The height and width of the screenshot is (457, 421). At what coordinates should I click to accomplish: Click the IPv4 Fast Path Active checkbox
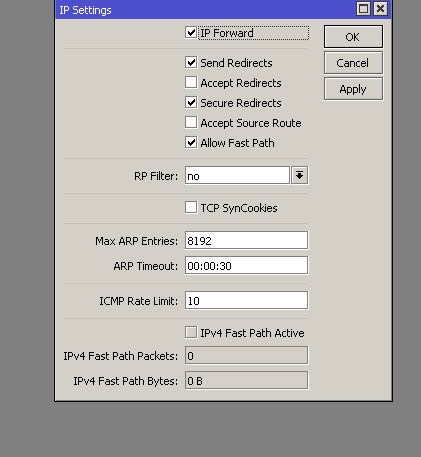191,332
